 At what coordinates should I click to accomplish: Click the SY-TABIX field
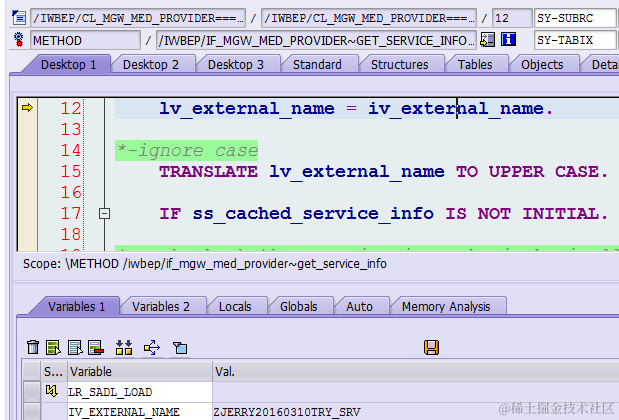(x=576, y=40)
